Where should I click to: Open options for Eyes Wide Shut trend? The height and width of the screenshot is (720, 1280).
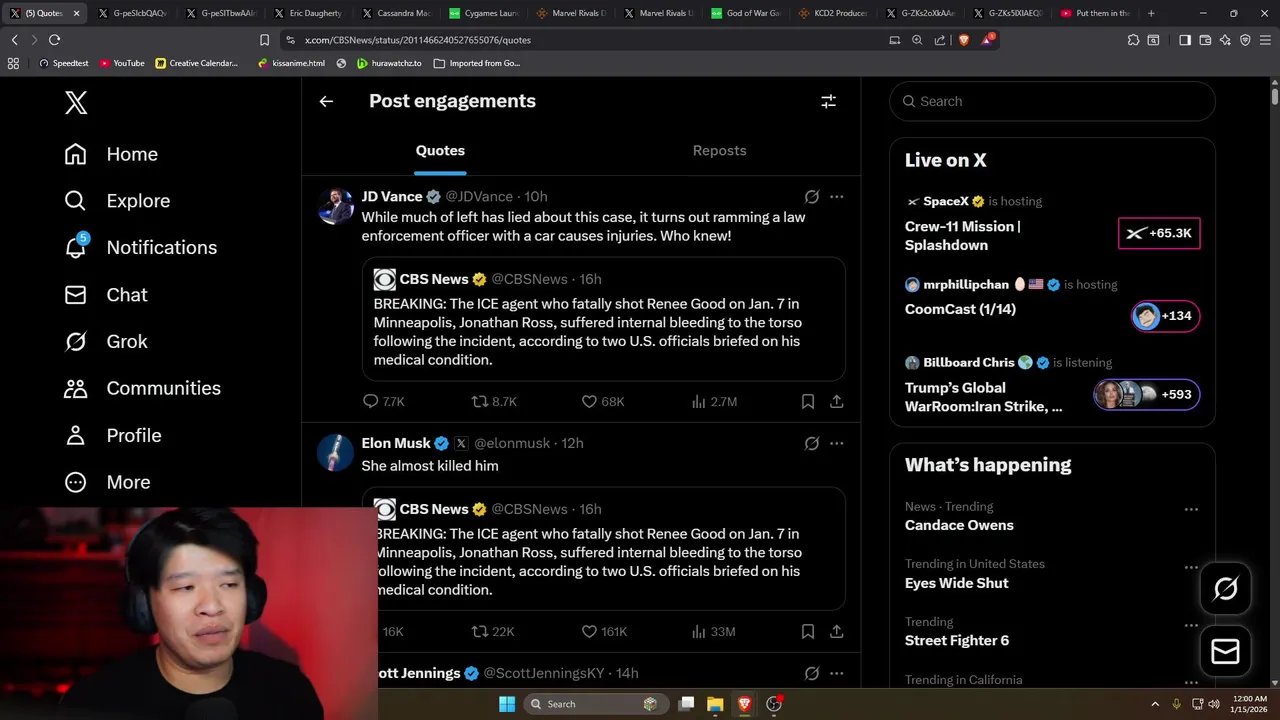pos(1191,567)
